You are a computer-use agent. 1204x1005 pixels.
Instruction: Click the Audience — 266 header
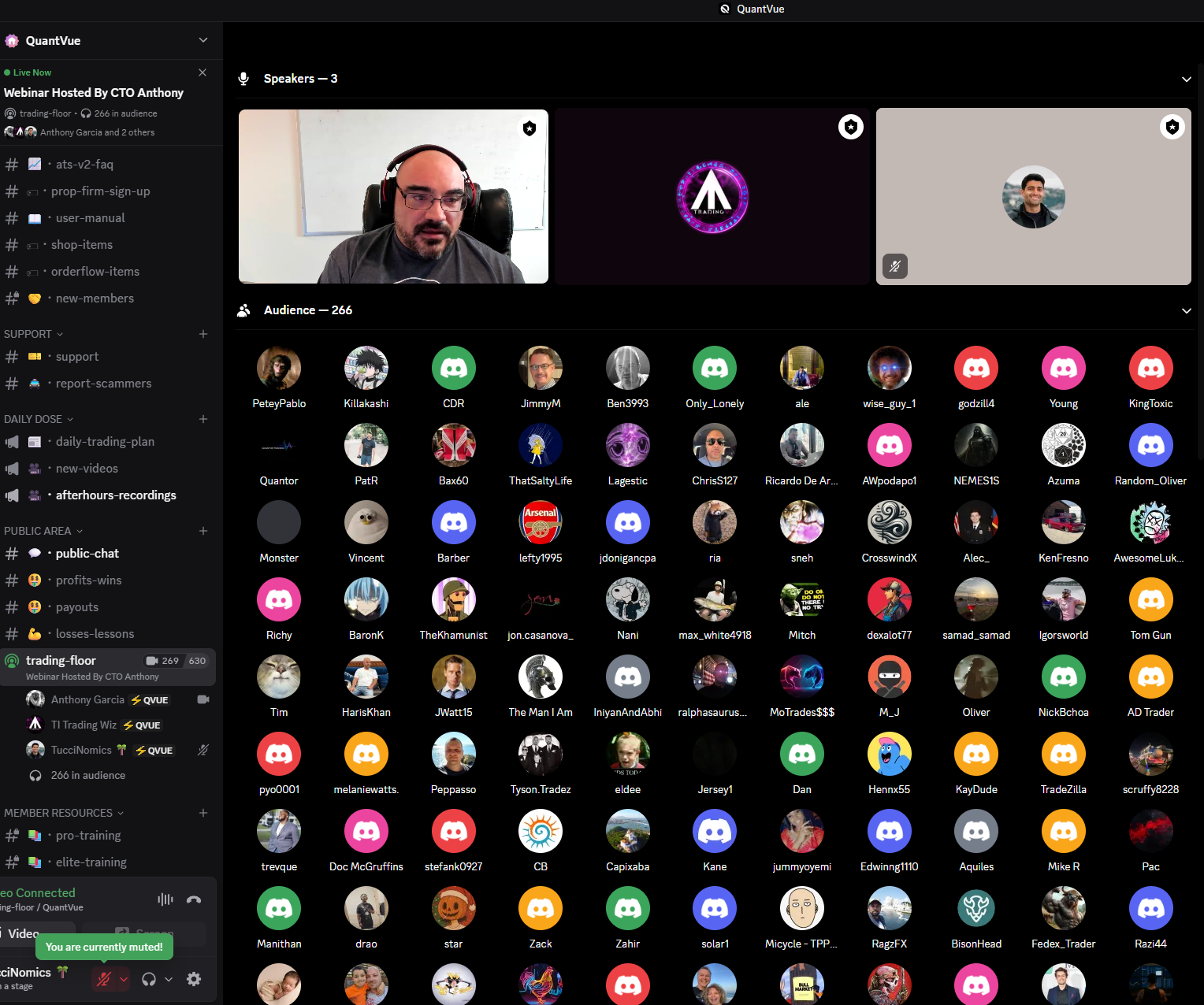(308, 310)
